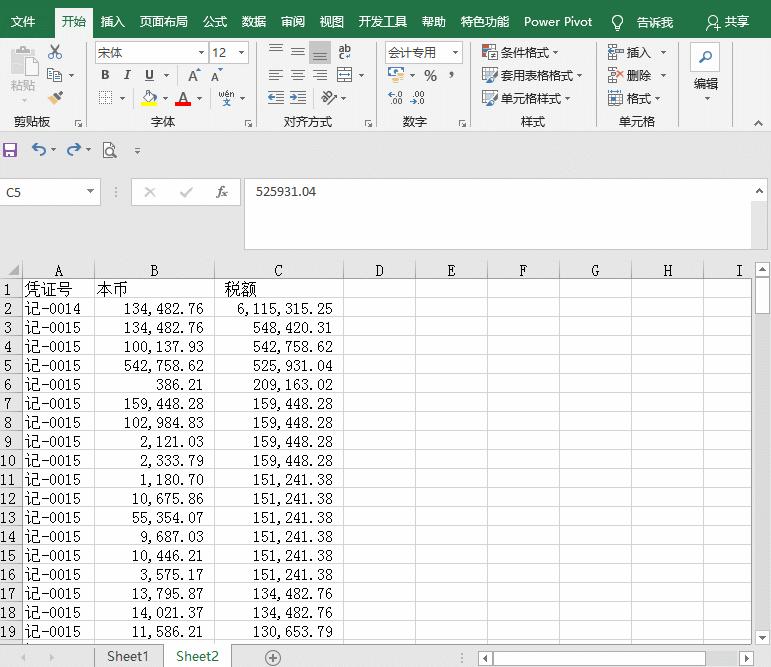
Task: Toggle middle vertical alignment
Action: click(297, 51)
